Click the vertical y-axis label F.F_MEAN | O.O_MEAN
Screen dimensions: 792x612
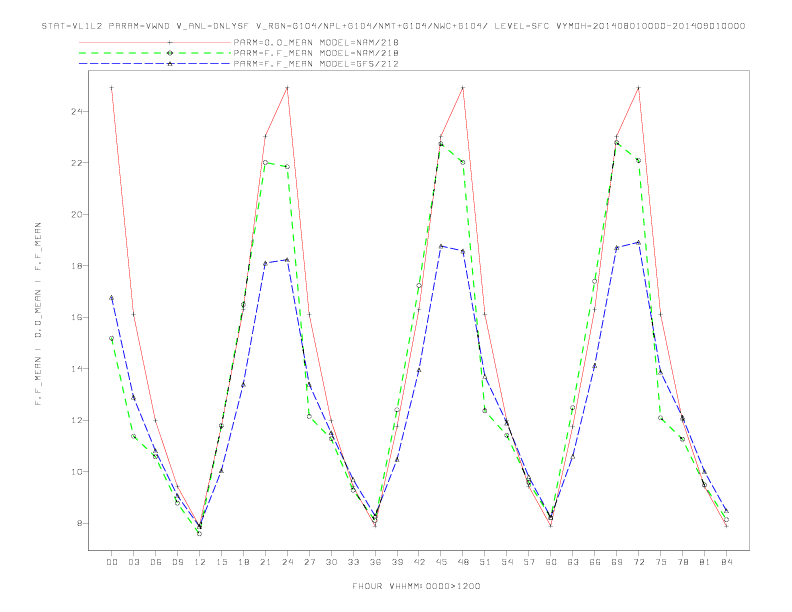pos(38,314)
